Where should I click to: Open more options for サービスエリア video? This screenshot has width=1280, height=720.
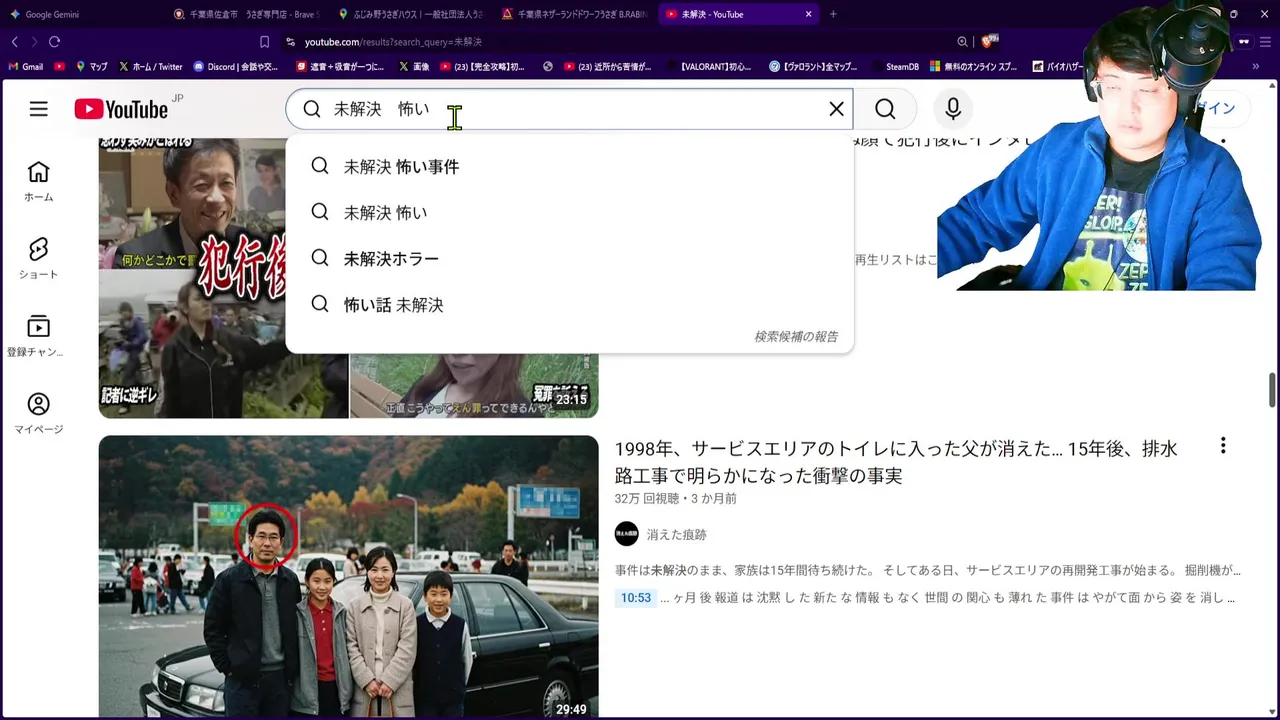[x=1222, y=446]
